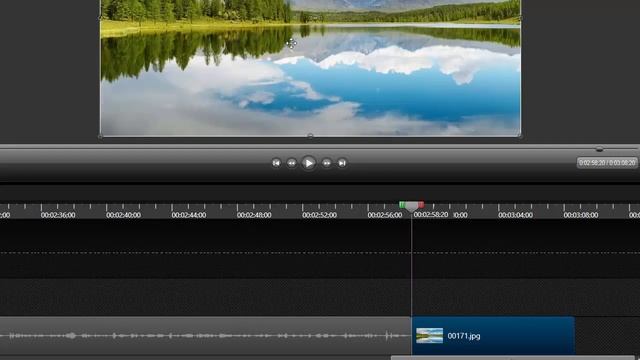Select the 00171.jpg clip on the timeline

[x=493, y=336]
